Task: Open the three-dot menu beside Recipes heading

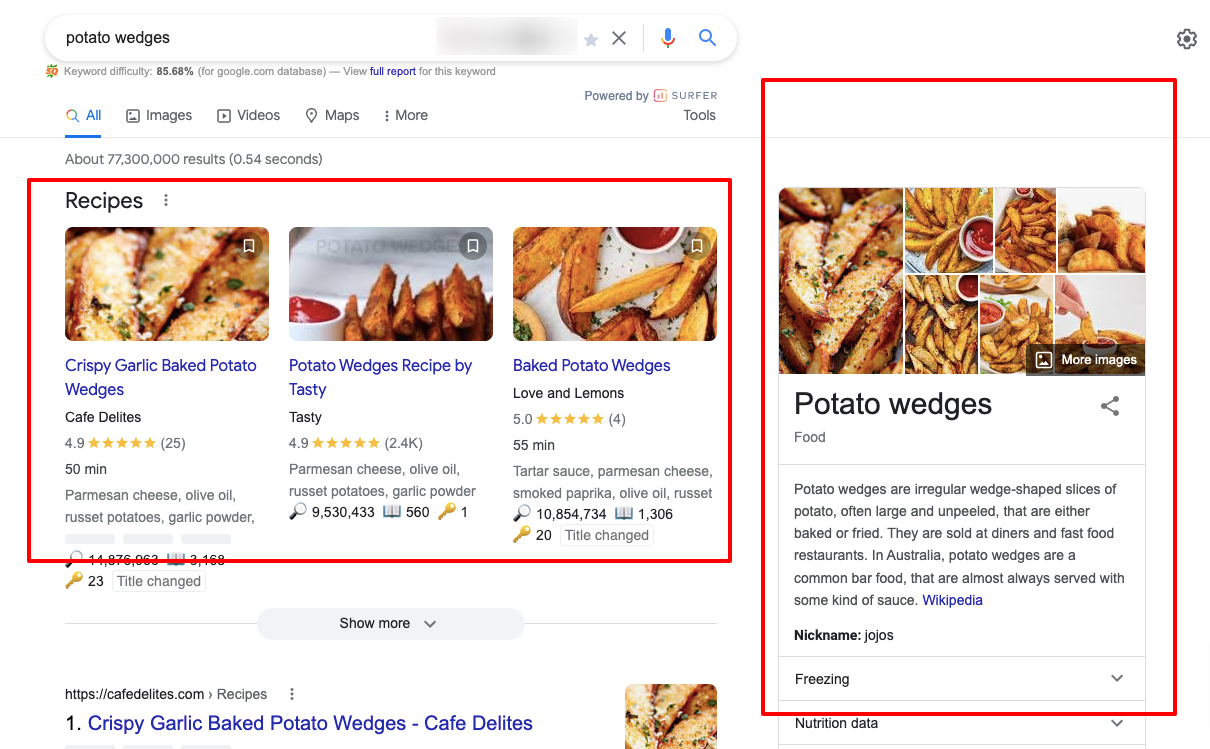Action: 165,201
